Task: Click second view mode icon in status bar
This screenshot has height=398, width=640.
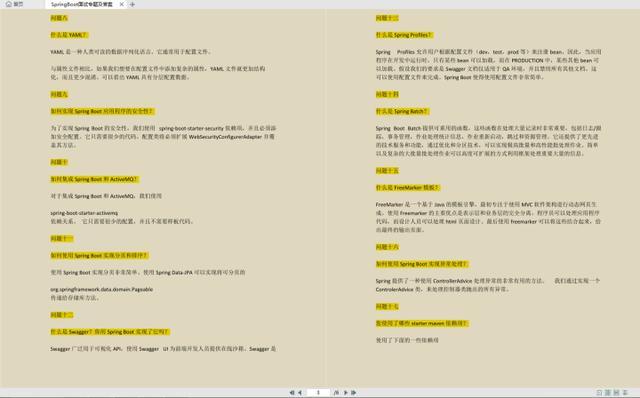Action: pos(608,392)
